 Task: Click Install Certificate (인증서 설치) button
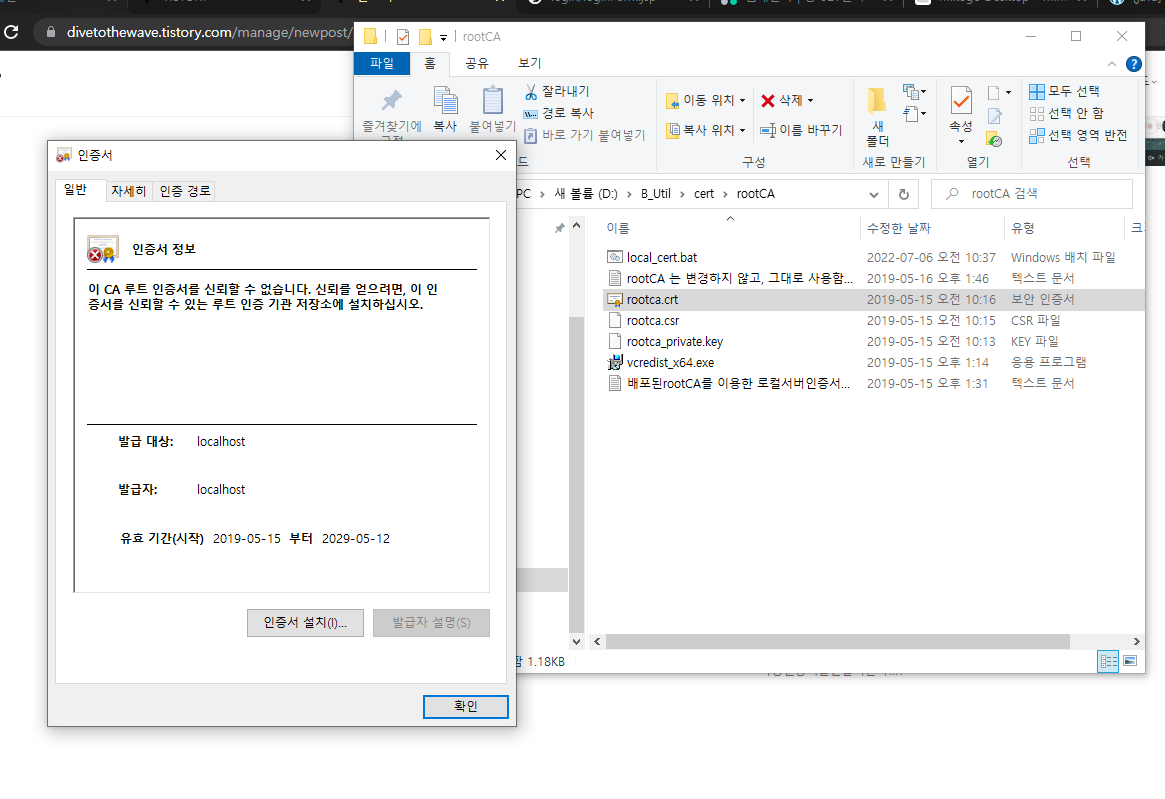[x=305, y=623]
